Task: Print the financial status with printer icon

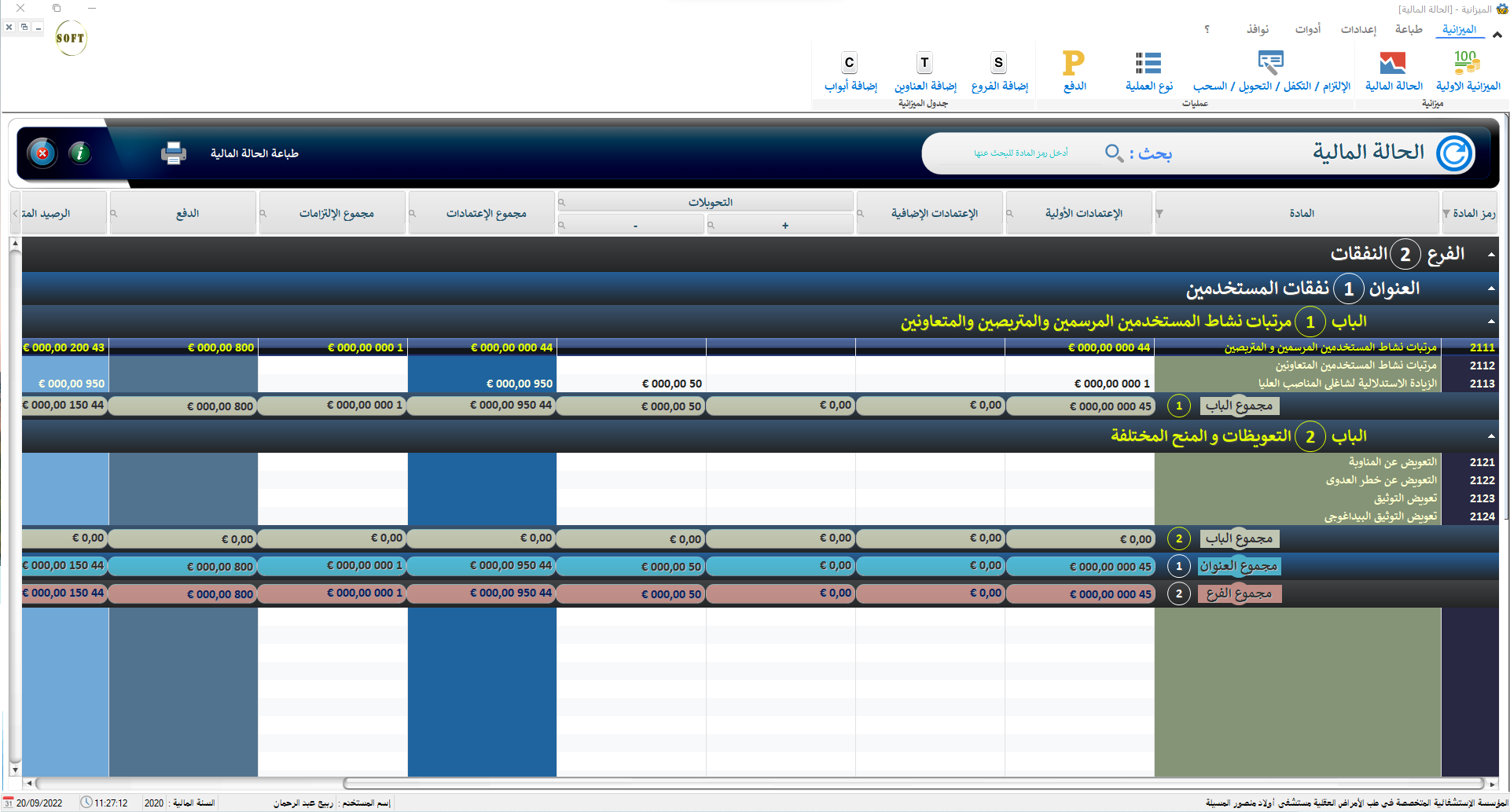Action: [173, 153]
